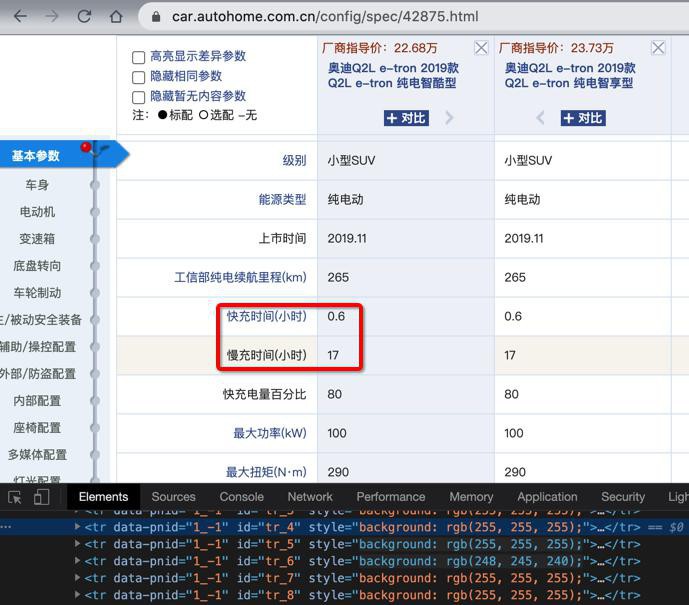The image size is (689, 605).
Task: Jump to 车轮制动 section in sidebar
Action: (37, 293)
